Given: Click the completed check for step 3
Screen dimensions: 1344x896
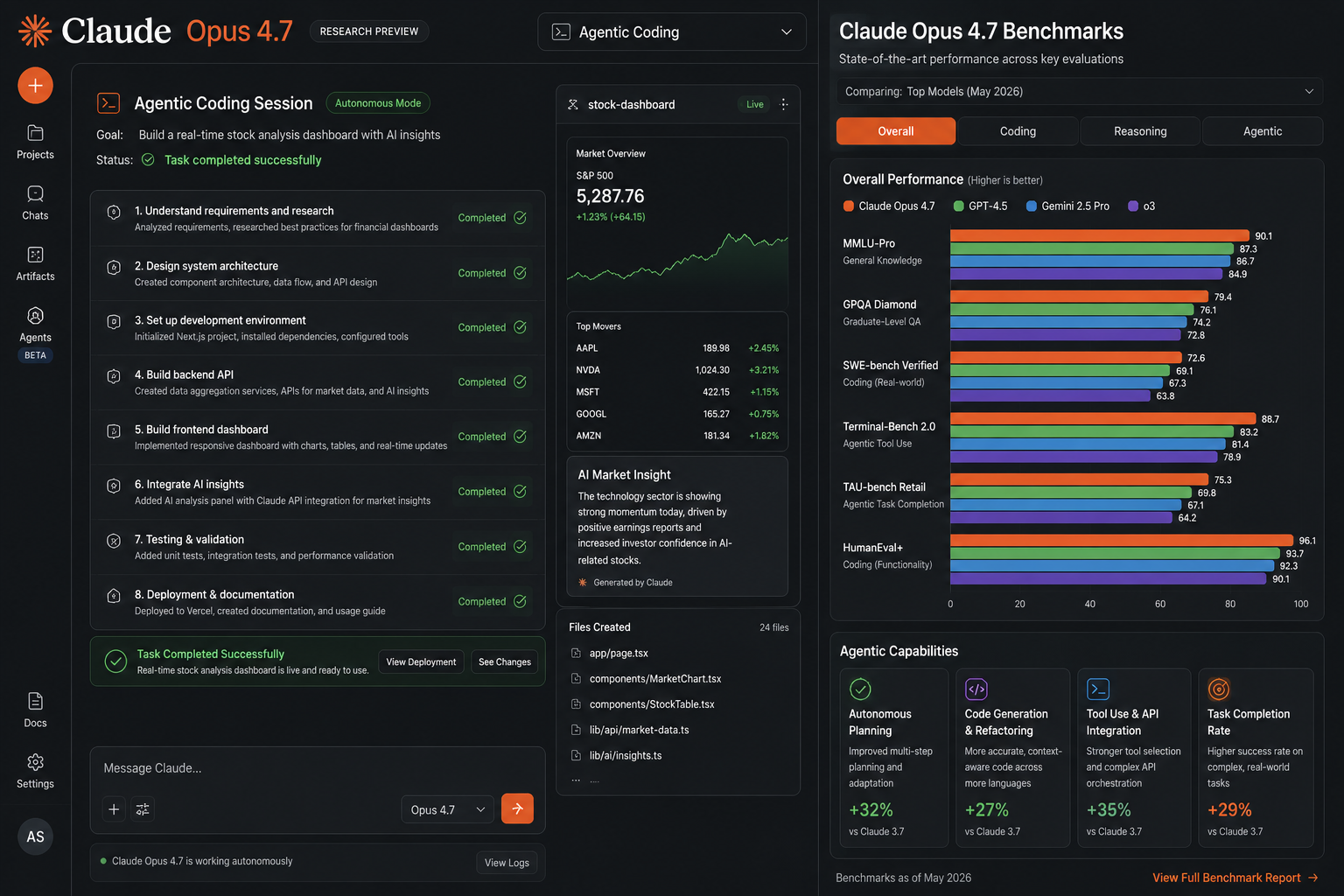Looking at the screenshot, I should (520, 327).
